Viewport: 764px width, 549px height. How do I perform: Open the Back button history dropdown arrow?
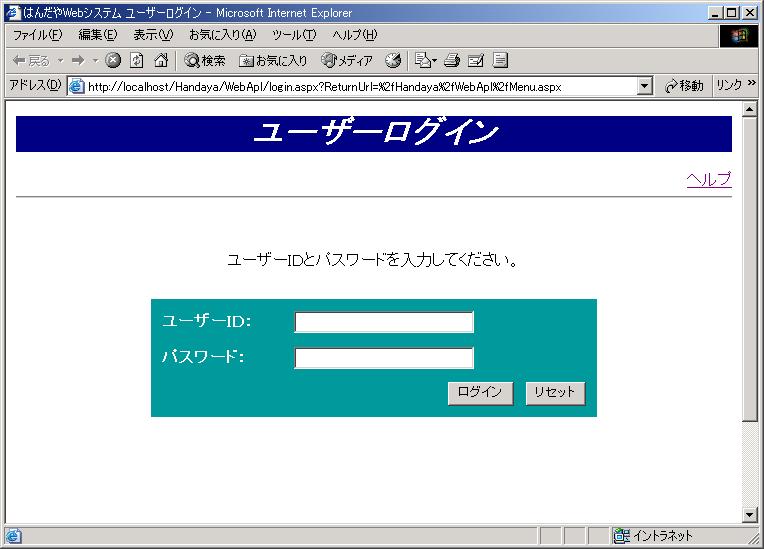(x=60, y=60)
